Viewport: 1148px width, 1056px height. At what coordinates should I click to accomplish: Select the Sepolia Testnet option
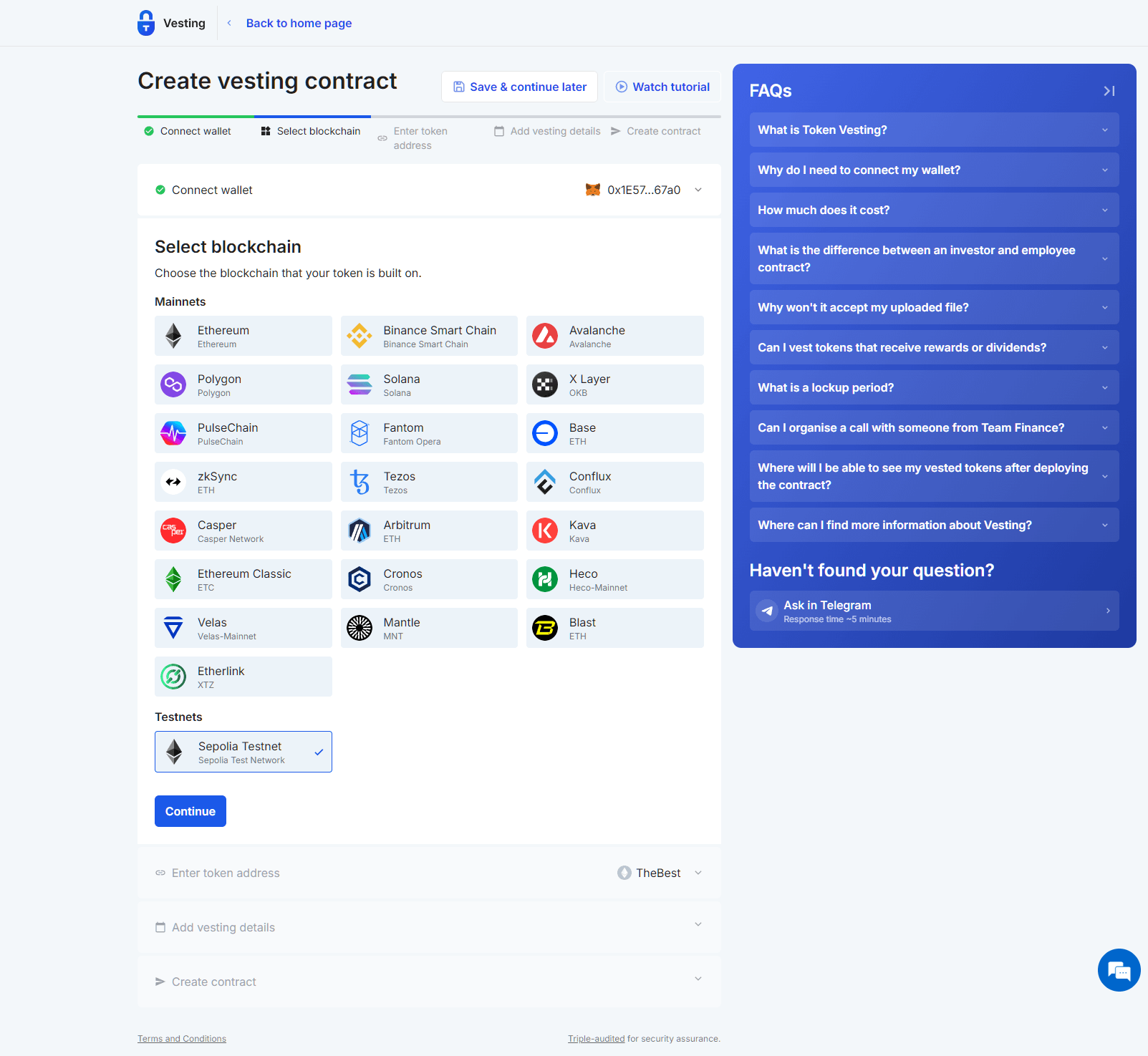click(243, 752)
